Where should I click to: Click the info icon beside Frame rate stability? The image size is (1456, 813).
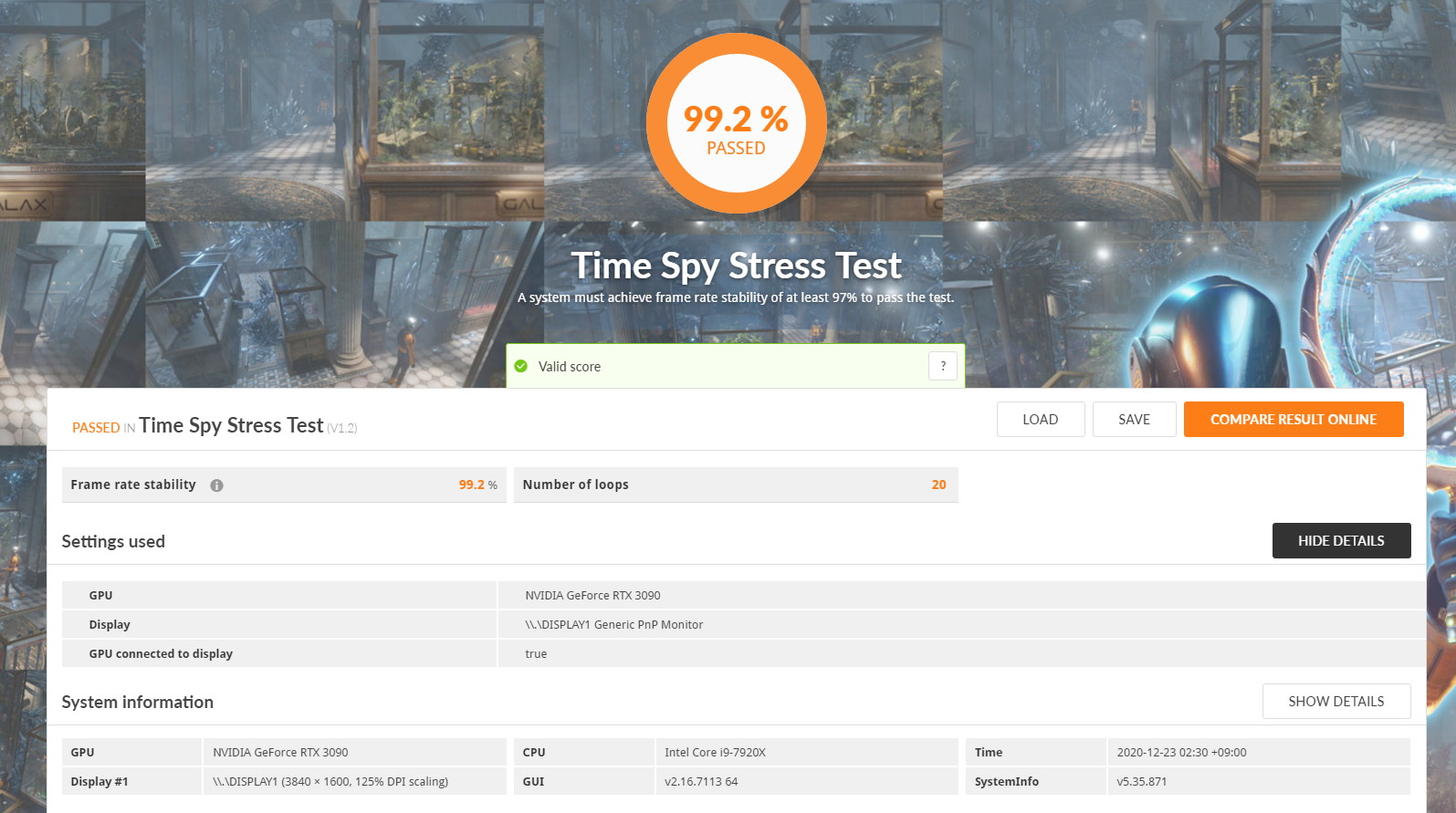[x=216, y=485]
